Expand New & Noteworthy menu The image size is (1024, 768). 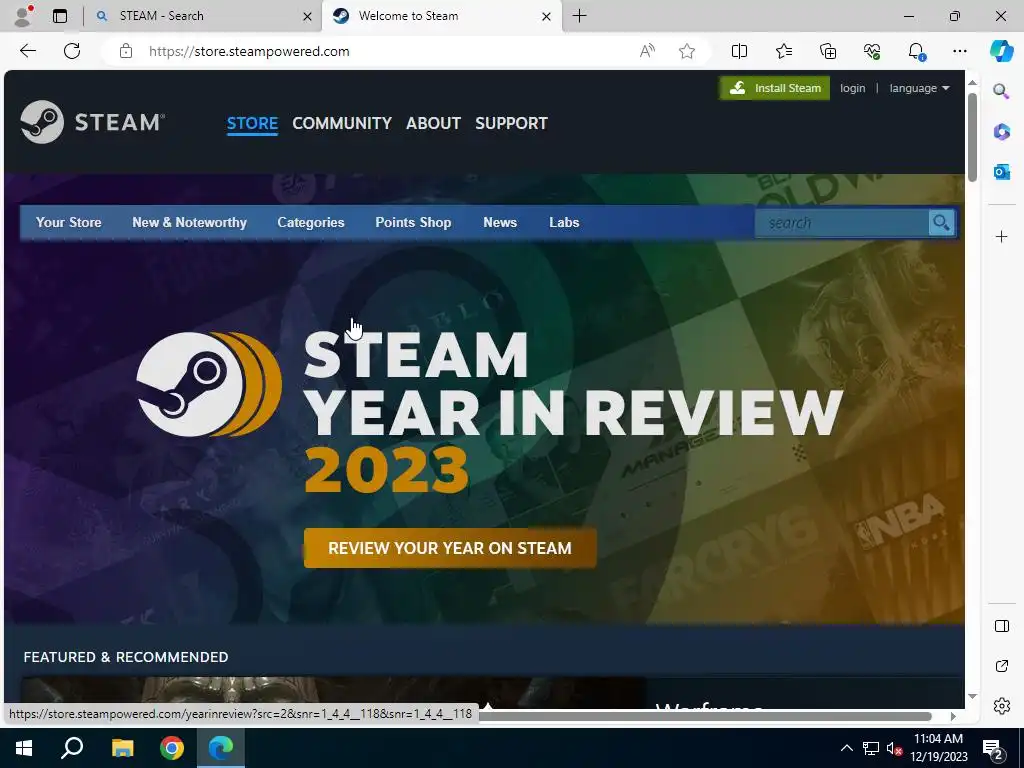coord(189,223)
